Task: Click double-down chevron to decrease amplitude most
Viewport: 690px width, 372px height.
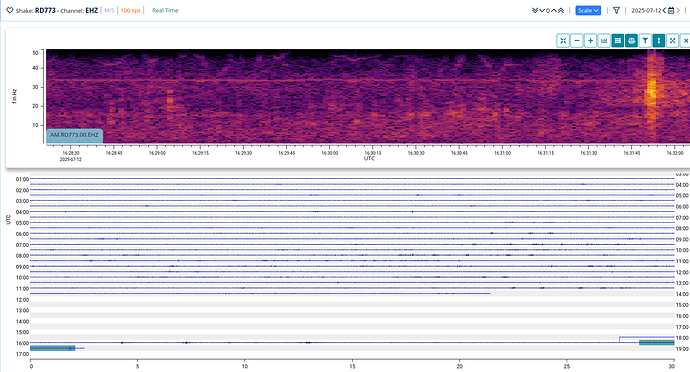Action: pyautogui.click(x=535, y=10)
